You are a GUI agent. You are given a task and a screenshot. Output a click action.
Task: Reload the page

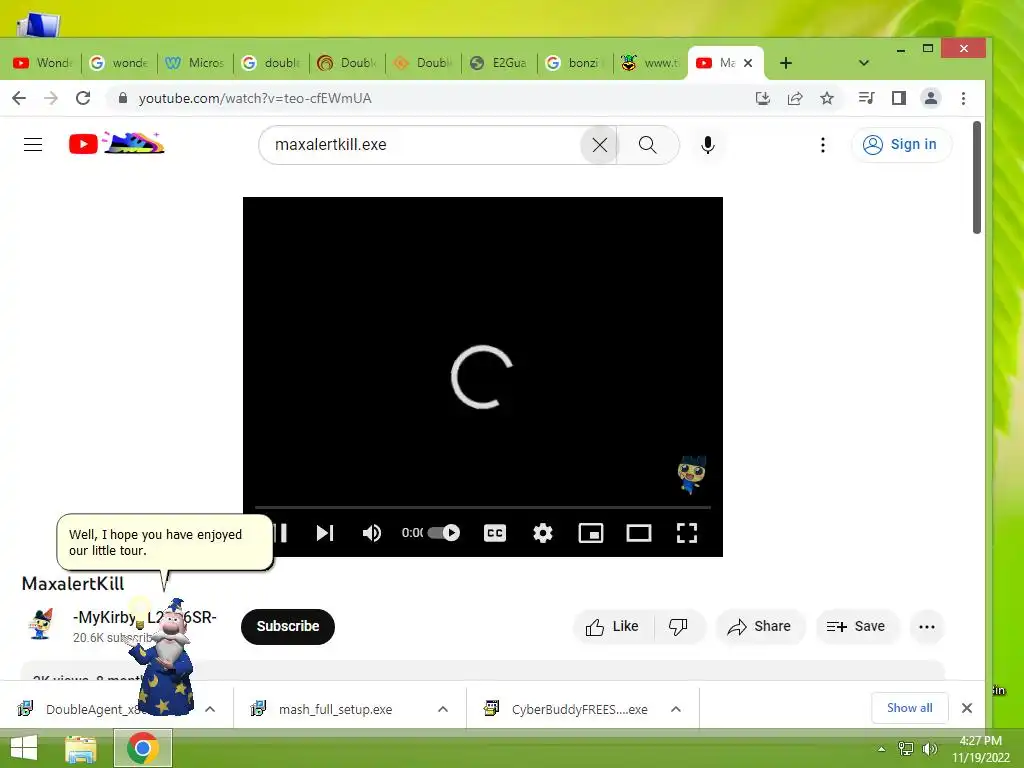point(83,98)
